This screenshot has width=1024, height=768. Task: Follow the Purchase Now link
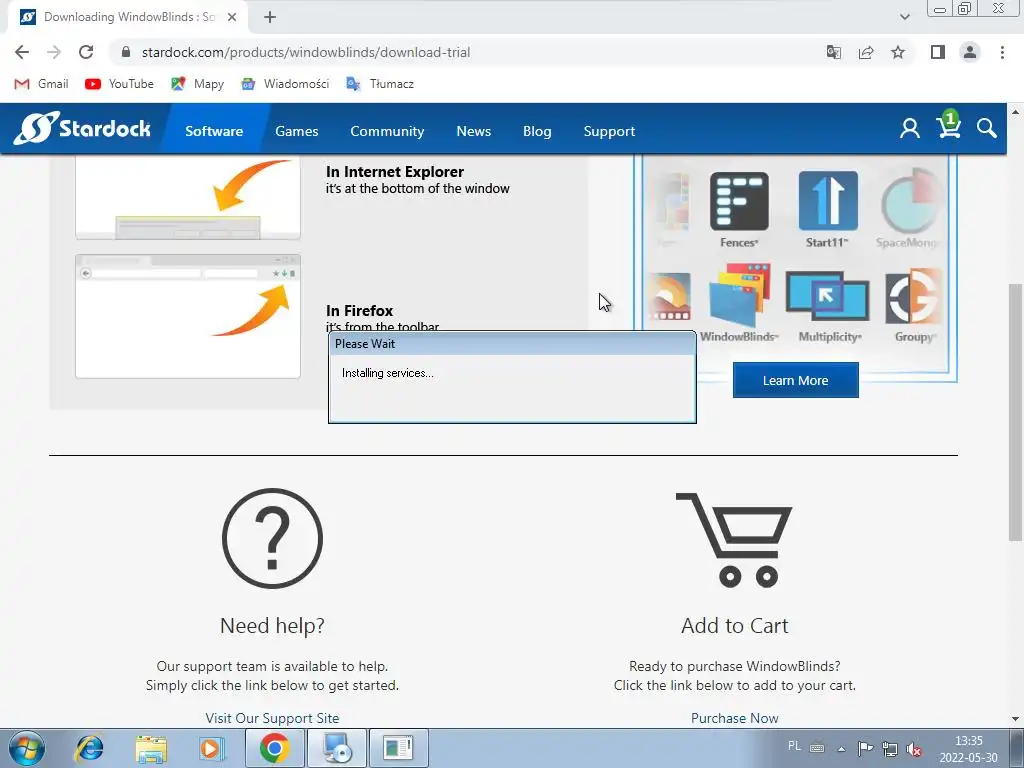[x=734, y=718]
